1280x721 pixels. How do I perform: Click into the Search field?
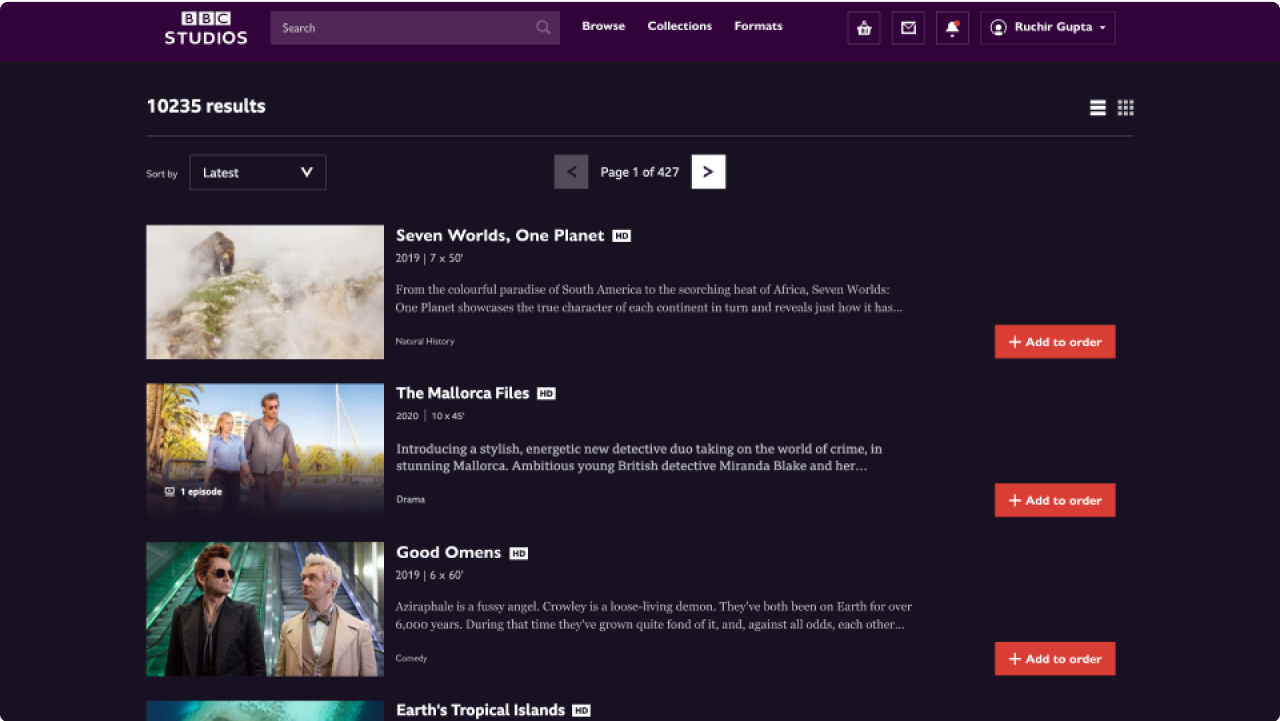point(400,28)
